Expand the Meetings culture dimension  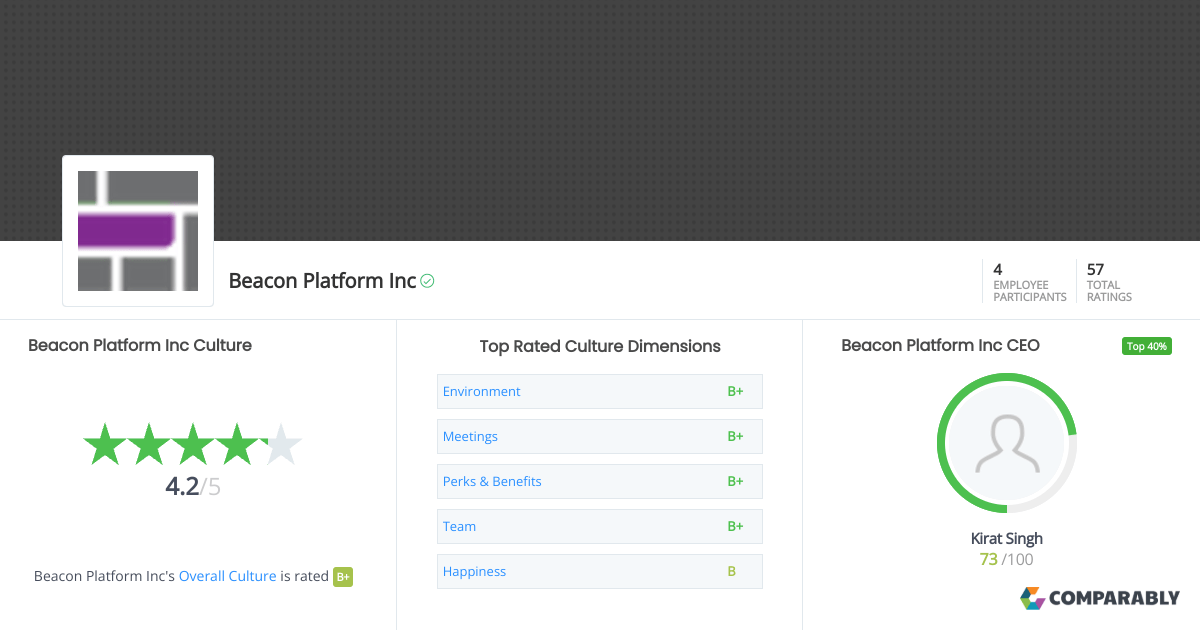[470, 436]
